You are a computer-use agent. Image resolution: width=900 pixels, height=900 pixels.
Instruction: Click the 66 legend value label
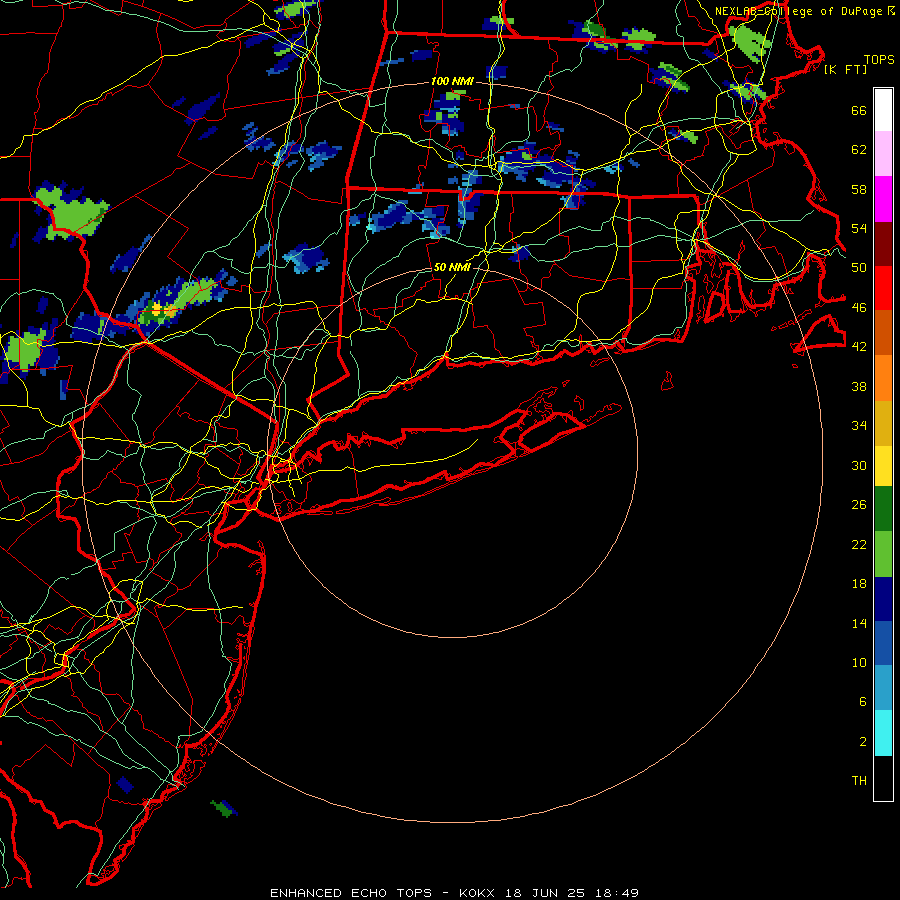pos(859,111)
